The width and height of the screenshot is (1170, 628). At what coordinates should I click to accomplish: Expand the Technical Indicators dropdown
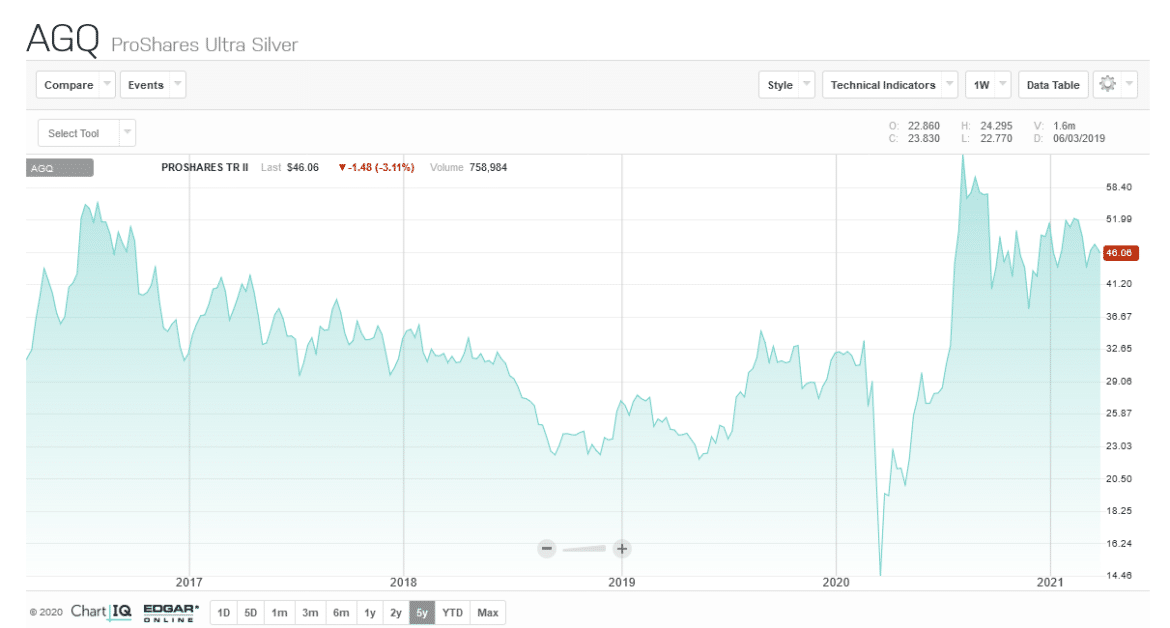tap(888, 84)
